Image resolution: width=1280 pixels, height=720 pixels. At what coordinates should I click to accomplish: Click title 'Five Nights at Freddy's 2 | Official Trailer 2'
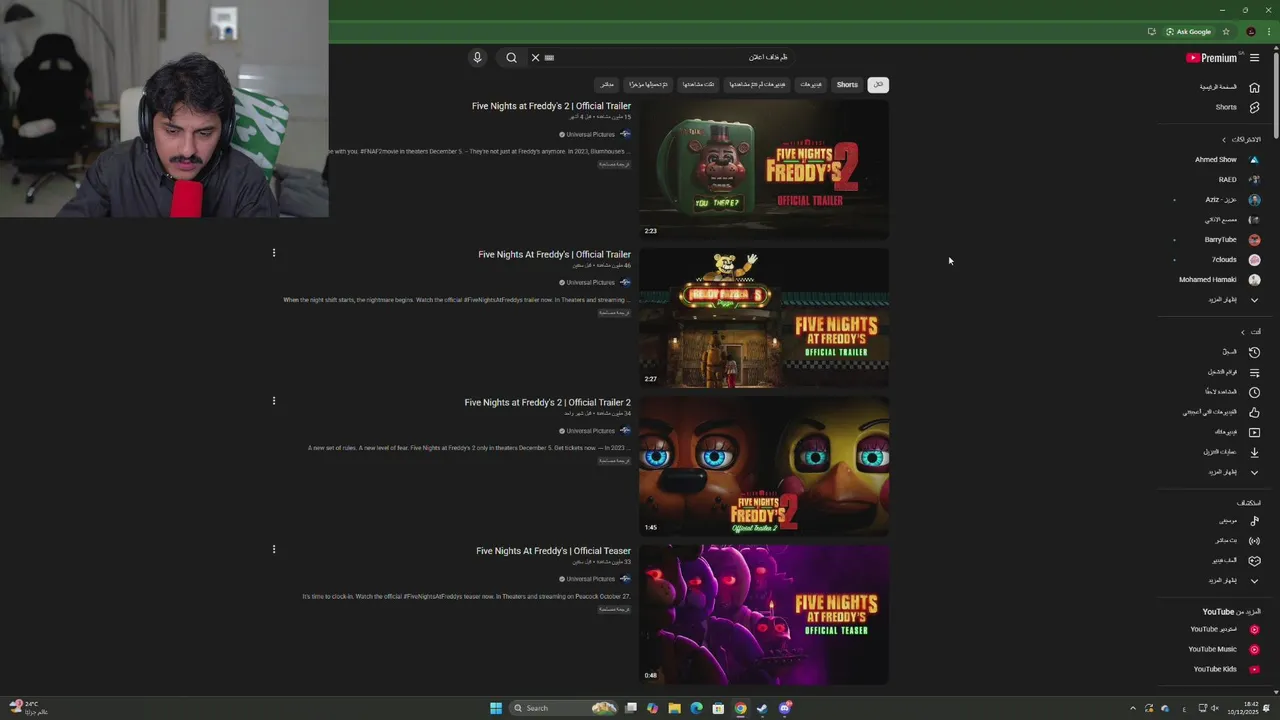click(x=547, y=403)
